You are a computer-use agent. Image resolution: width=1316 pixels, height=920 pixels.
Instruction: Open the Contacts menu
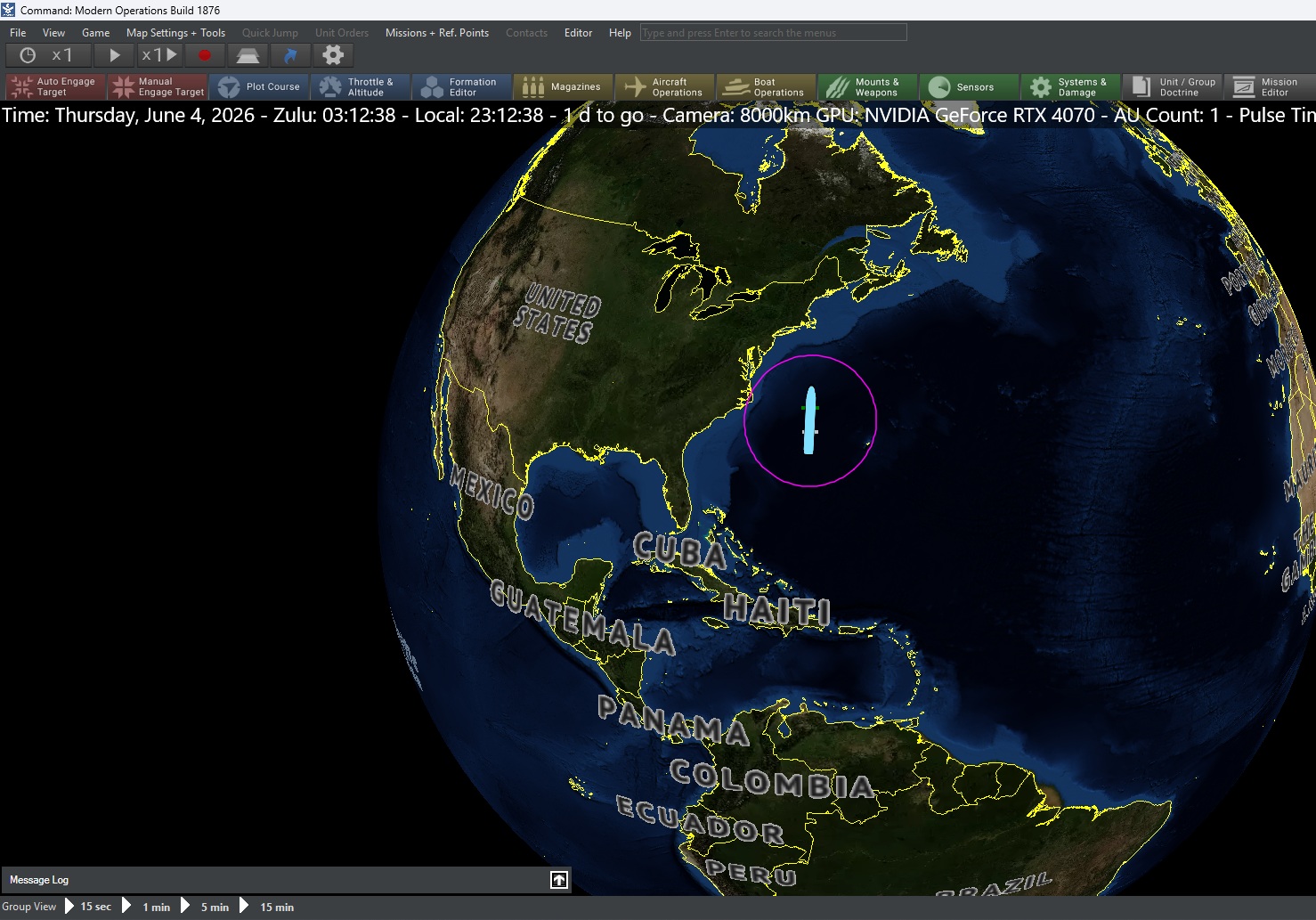coord(526,33)
